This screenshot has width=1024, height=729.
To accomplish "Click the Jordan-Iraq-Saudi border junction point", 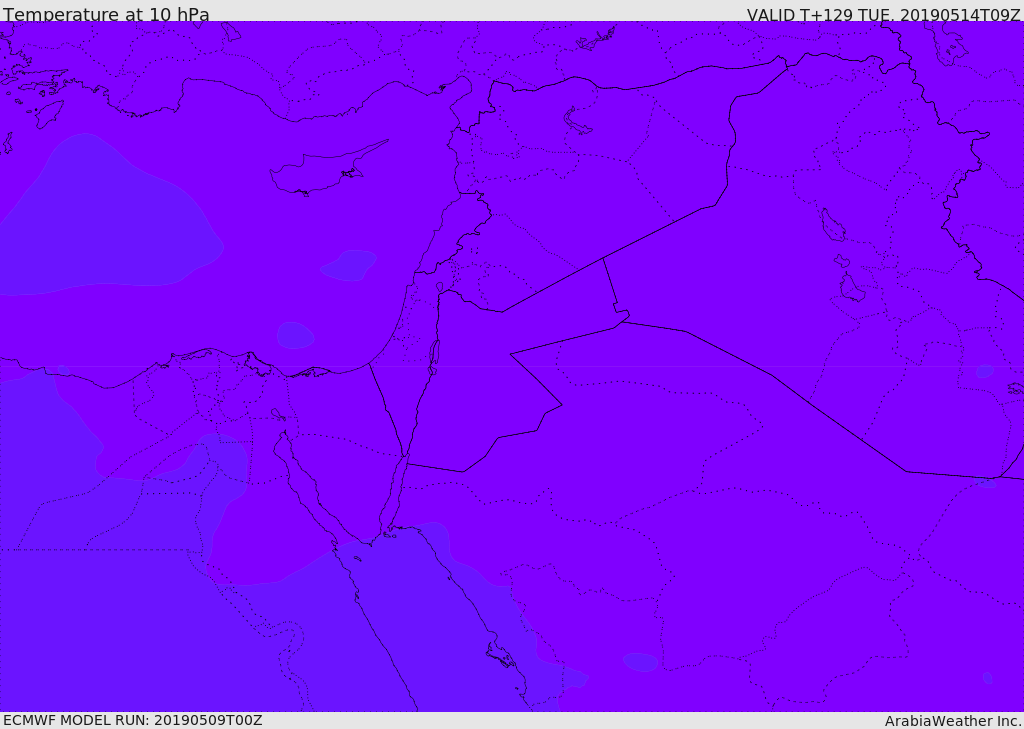I will [622, 322].
